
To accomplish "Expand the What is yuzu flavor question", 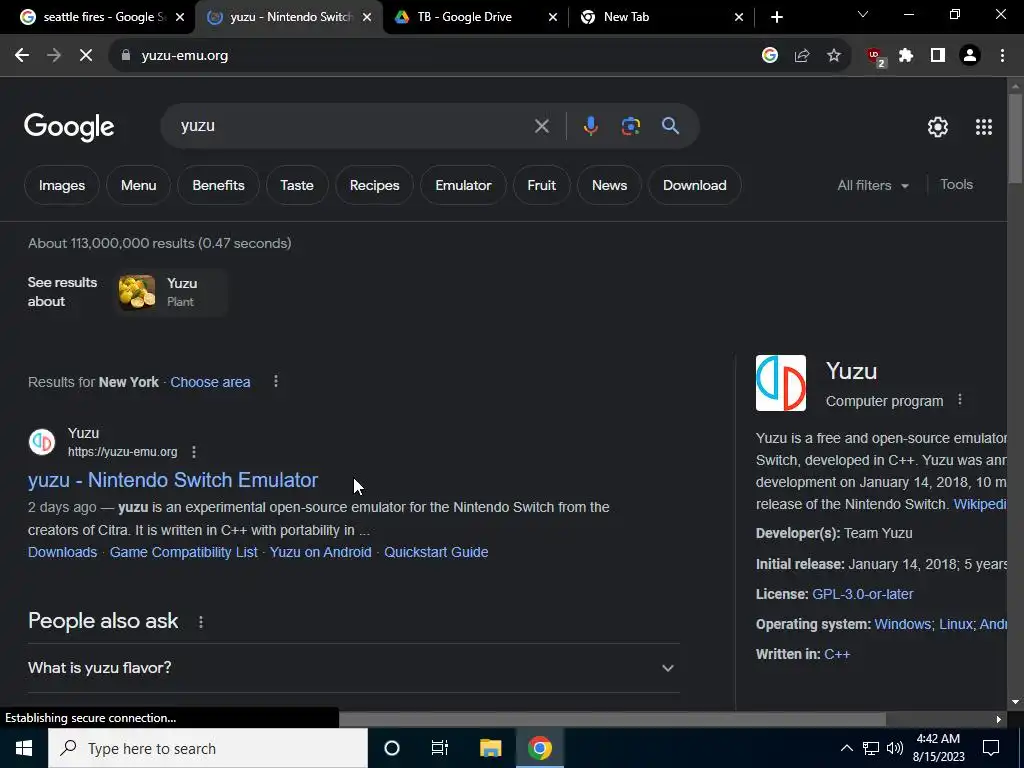I will [x=353, y=668].
